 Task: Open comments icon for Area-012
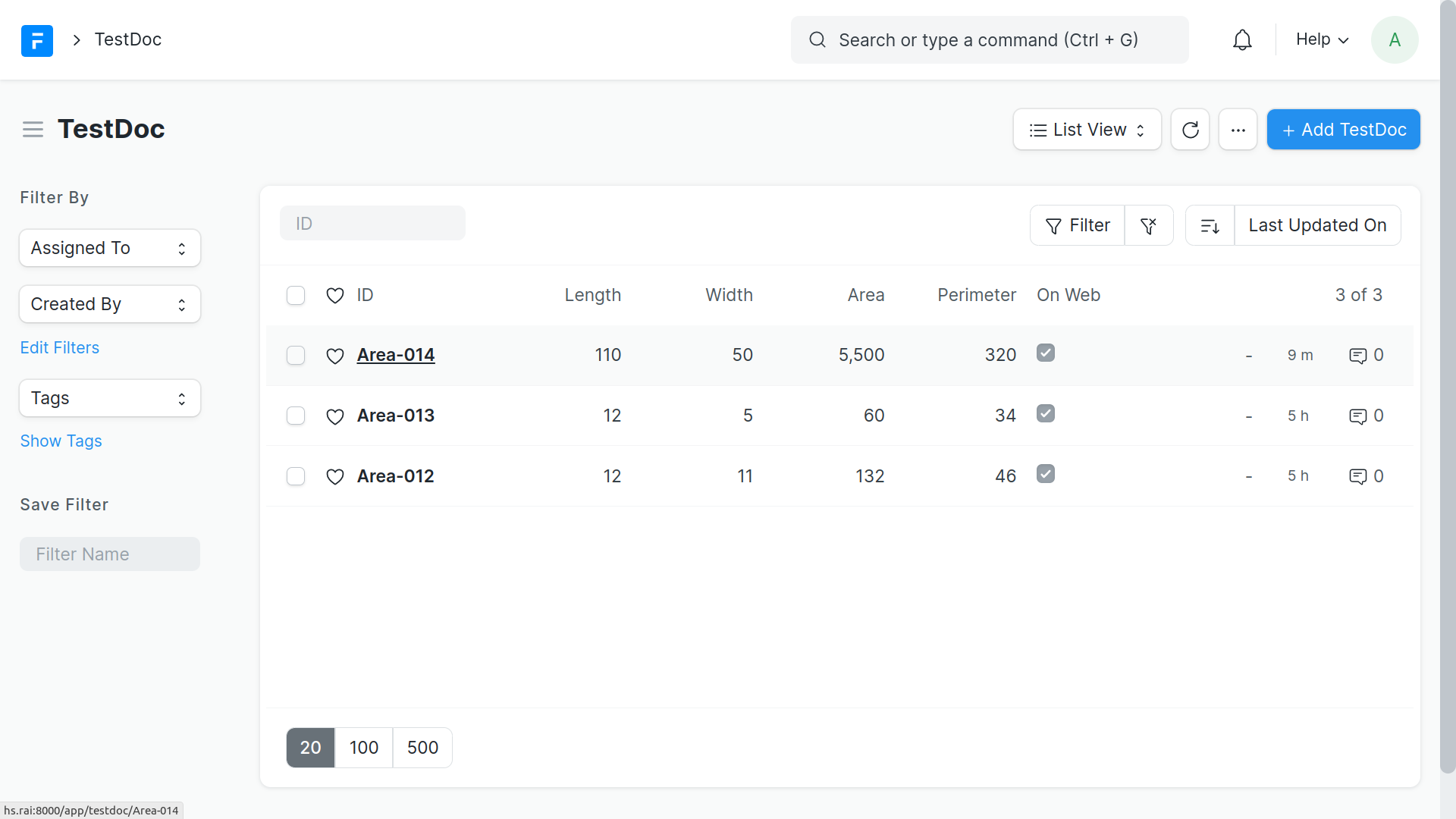[x=1357, y=476]
